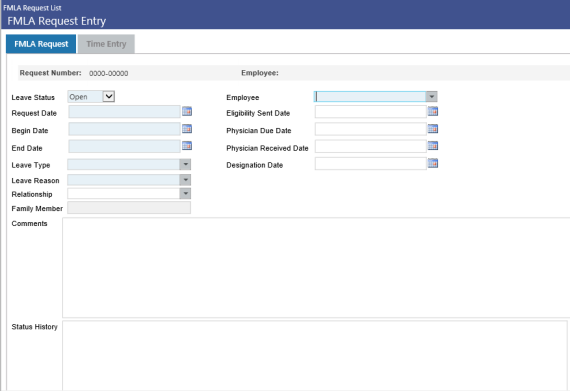Click into the Request Date field
570x391 pixels.
coord(124,112)
